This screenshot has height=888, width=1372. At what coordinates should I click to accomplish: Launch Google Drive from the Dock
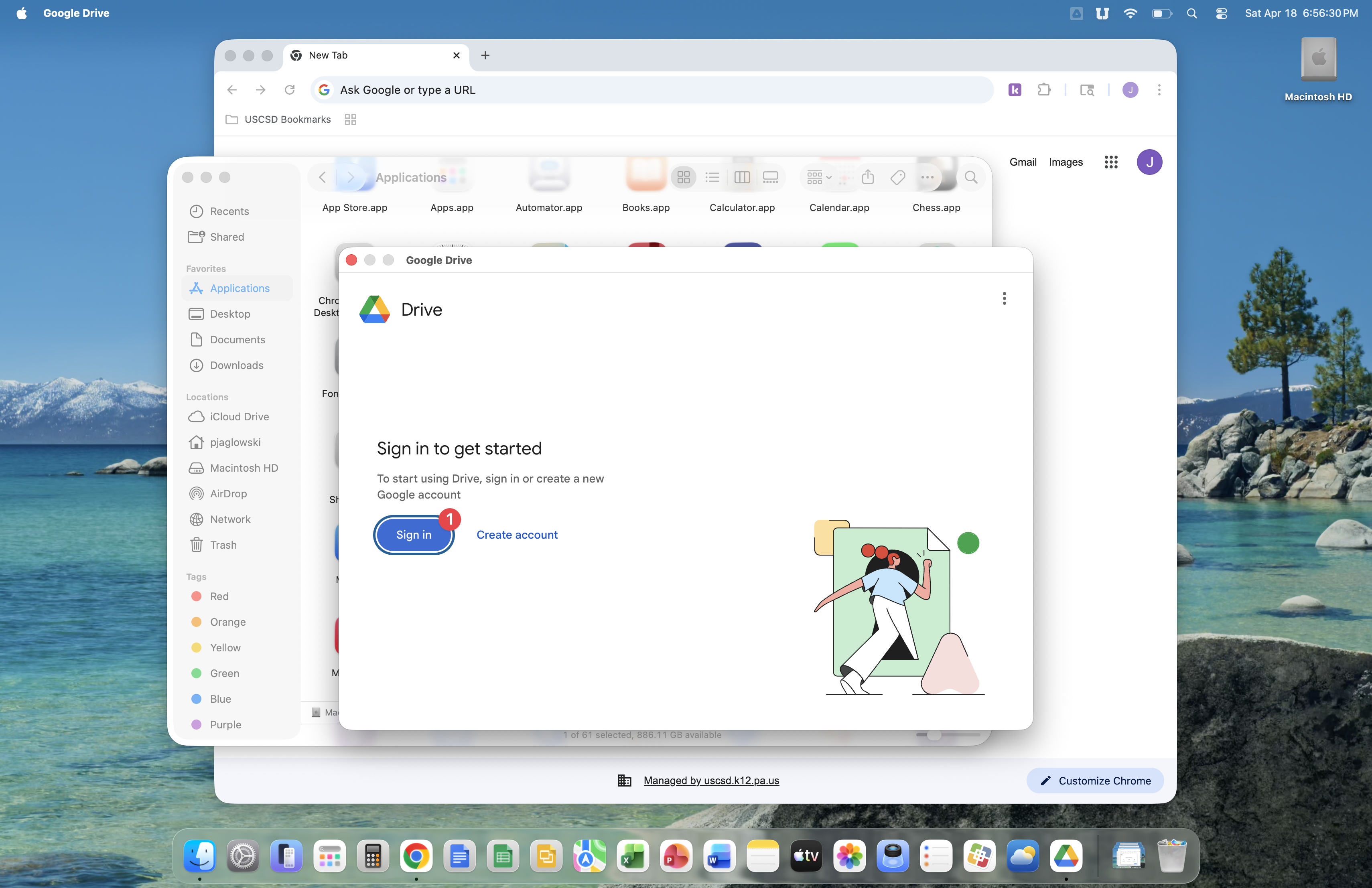point(1066,856)
